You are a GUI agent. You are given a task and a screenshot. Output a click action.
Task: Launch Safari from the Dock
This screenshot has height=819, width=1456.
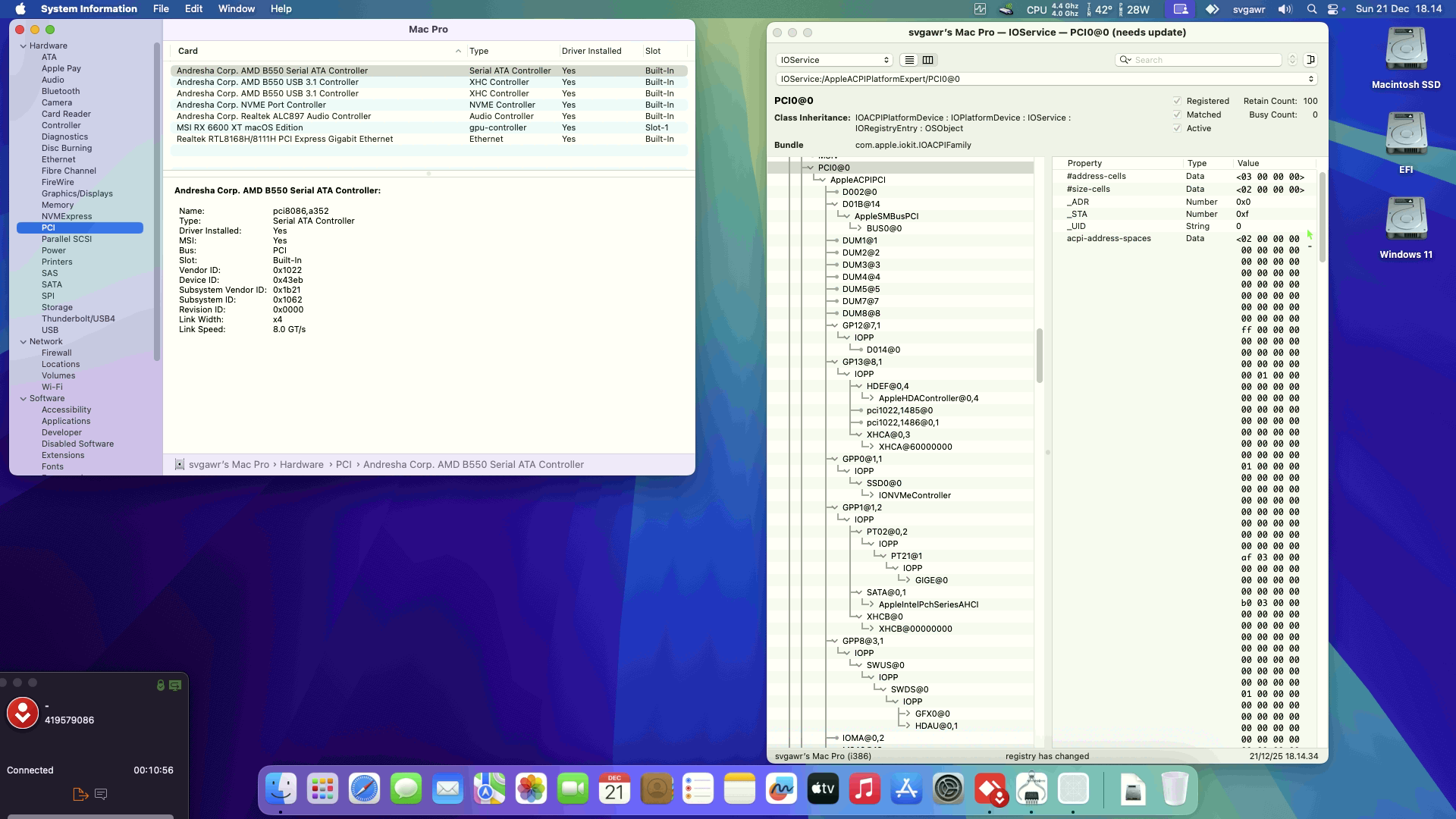[364, 789]
